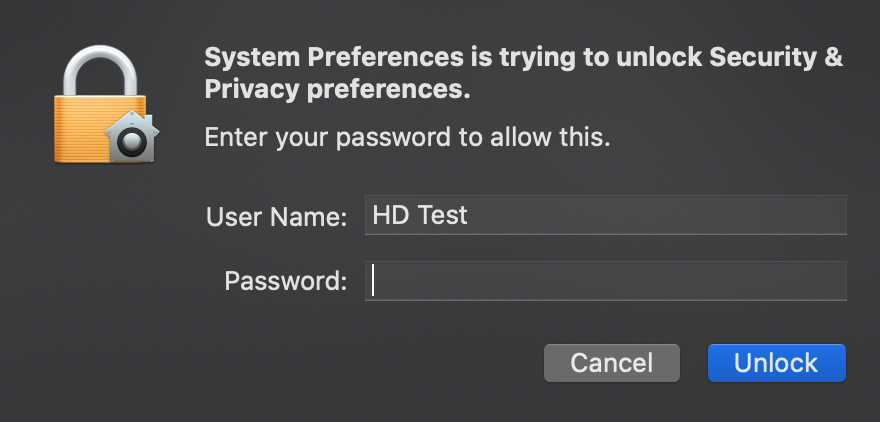This screenshot has width=880, height=422.
Task: Click the silver shackle of the padlock
Action: click(100, 71)
